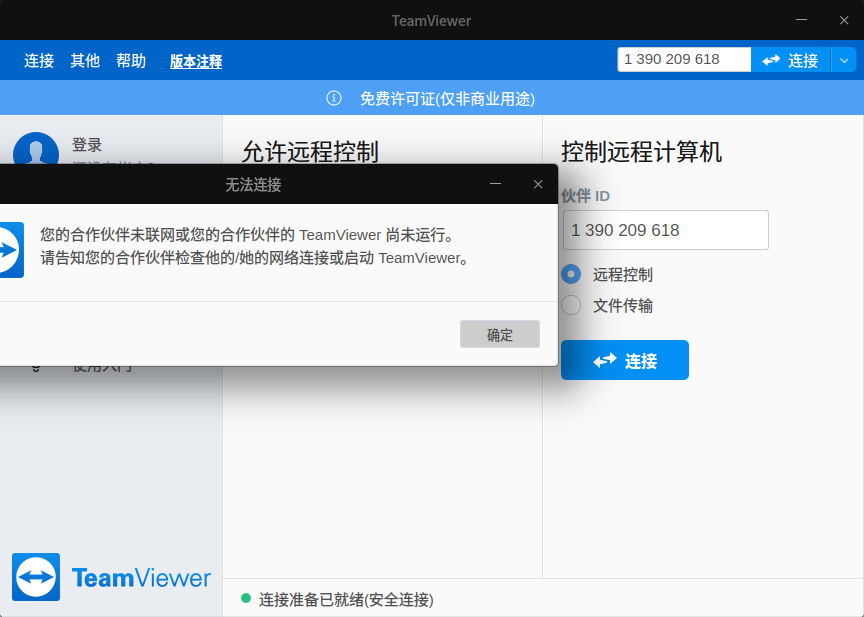Click the blue login avatar icon
864x617 pixels.
click(x=36, y=150)
